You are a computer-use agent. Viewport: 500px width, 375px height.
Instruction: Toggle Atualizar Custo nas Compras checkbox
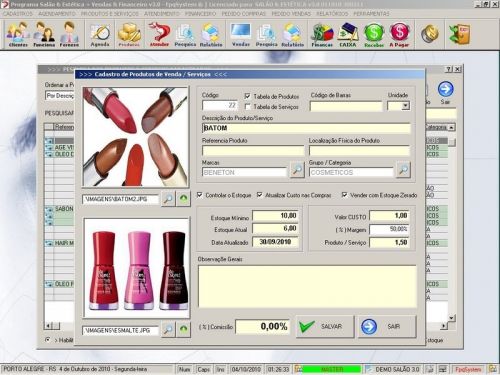click(259, 195)
